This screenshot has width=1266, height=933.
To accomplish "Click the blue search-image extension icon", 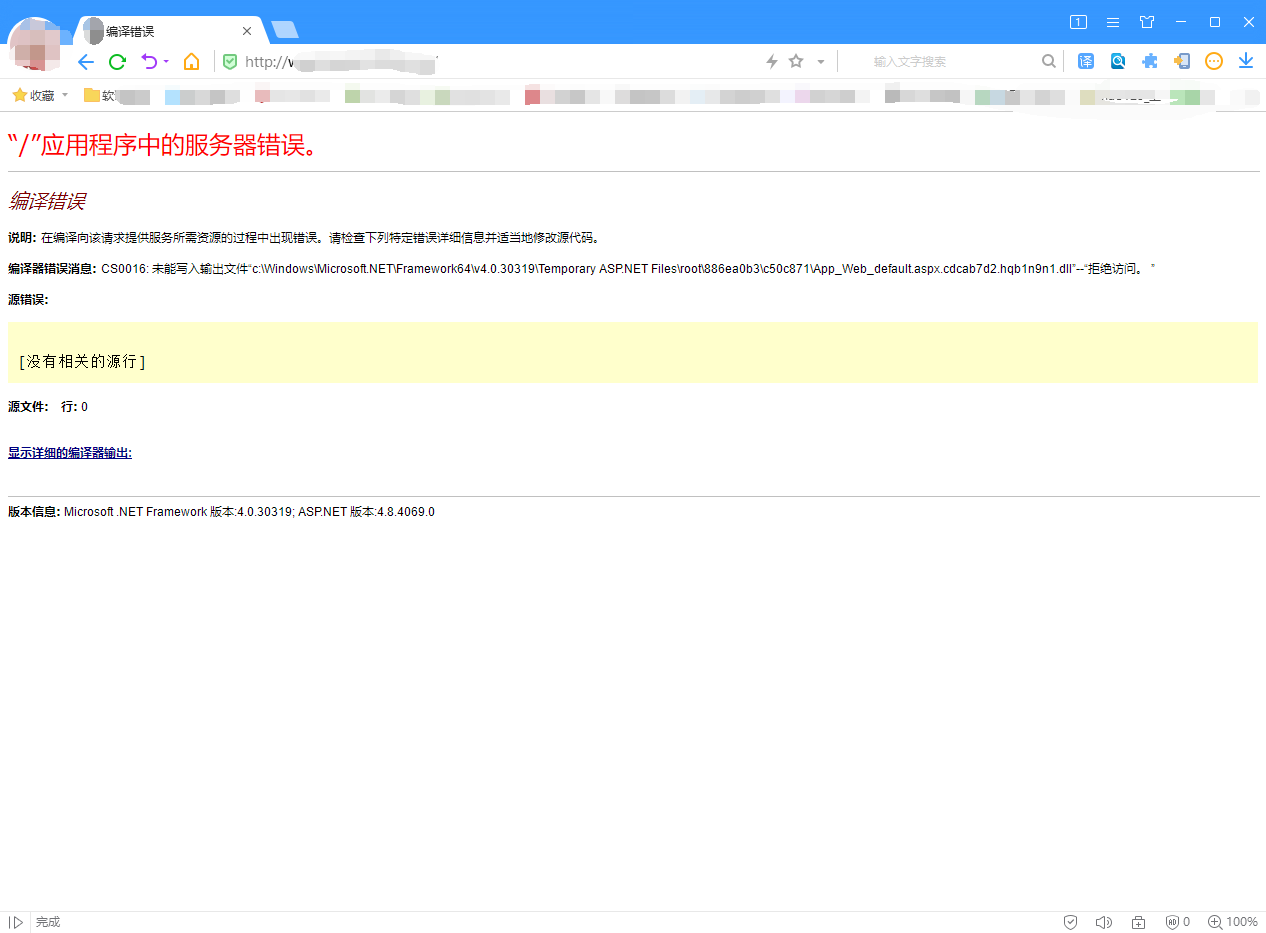I will [1118, 61].
